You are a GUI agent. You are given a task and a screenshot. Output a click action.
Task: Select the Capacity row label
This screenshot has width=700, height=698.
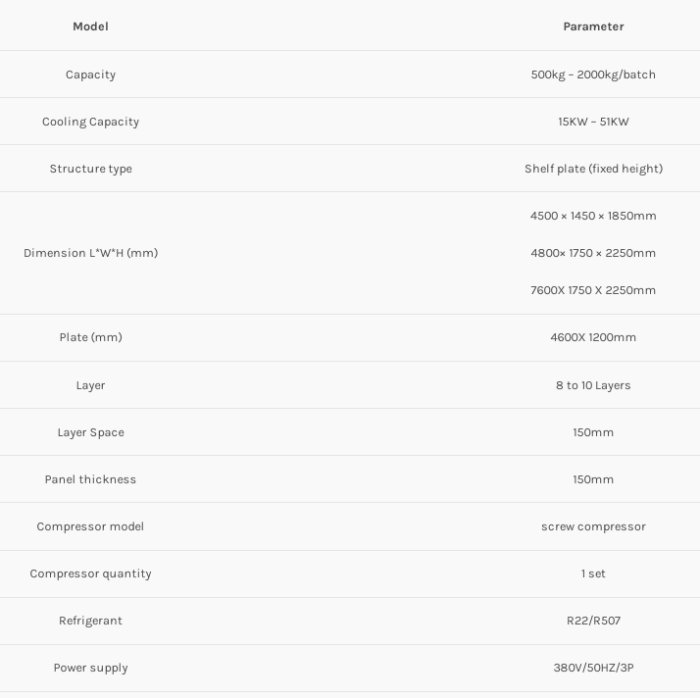click(90, 75)
